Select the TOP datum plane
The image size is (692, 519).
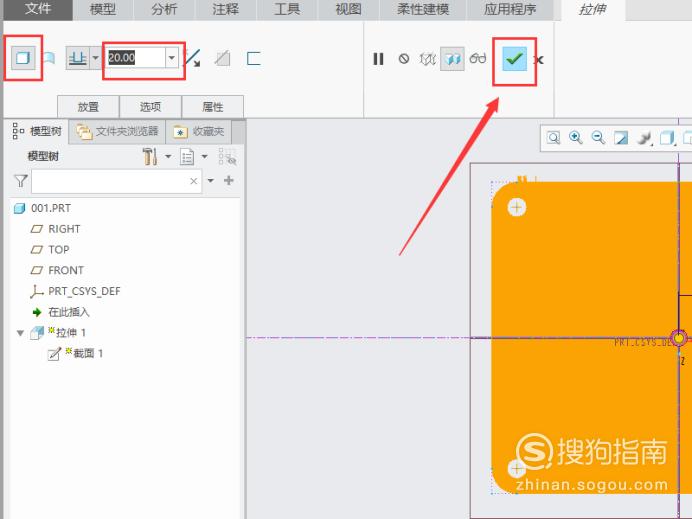pos(50,249)
